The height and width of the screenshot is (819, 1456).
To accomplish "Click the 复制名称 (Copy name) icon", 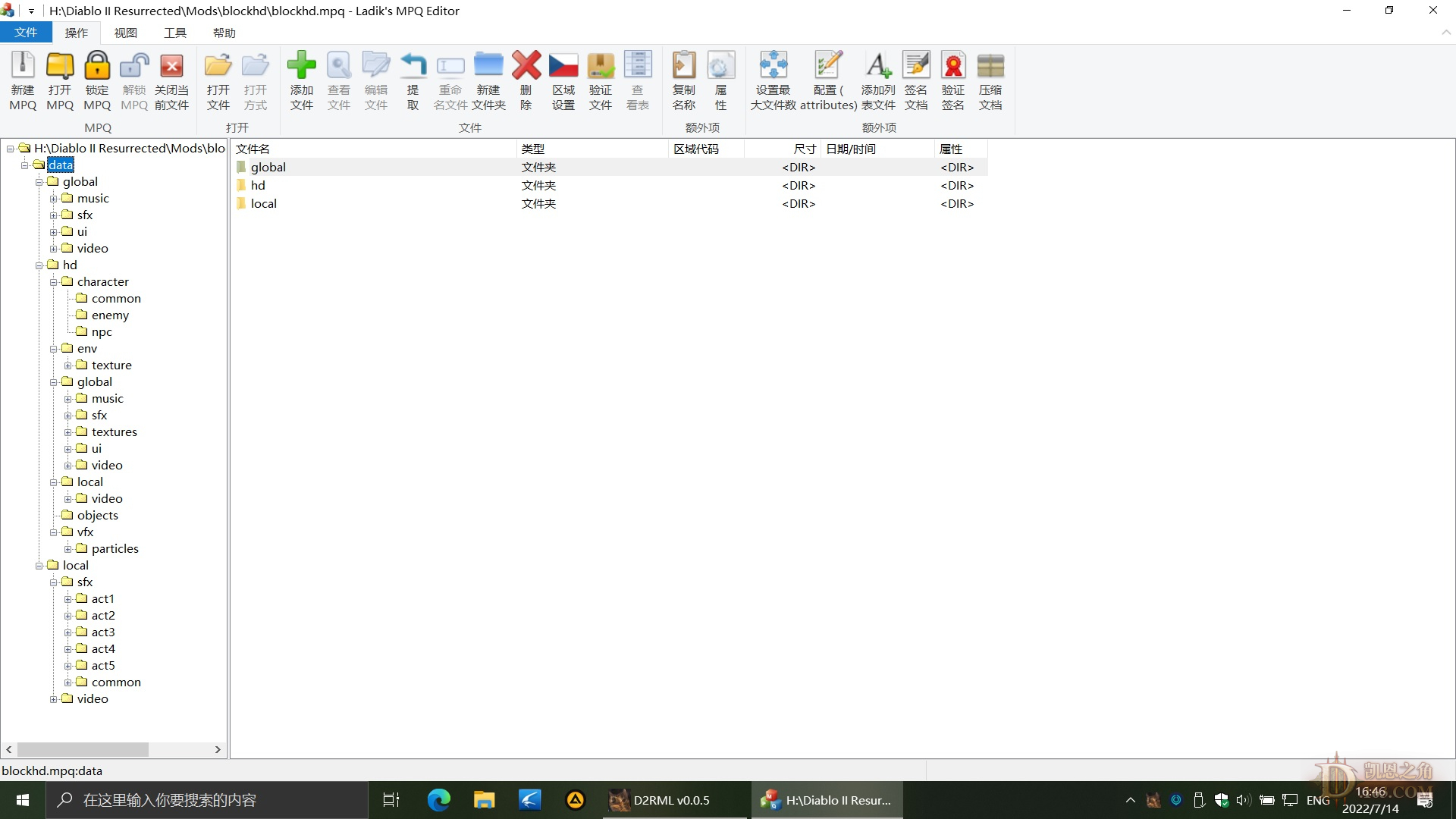I will coord(684,65).
